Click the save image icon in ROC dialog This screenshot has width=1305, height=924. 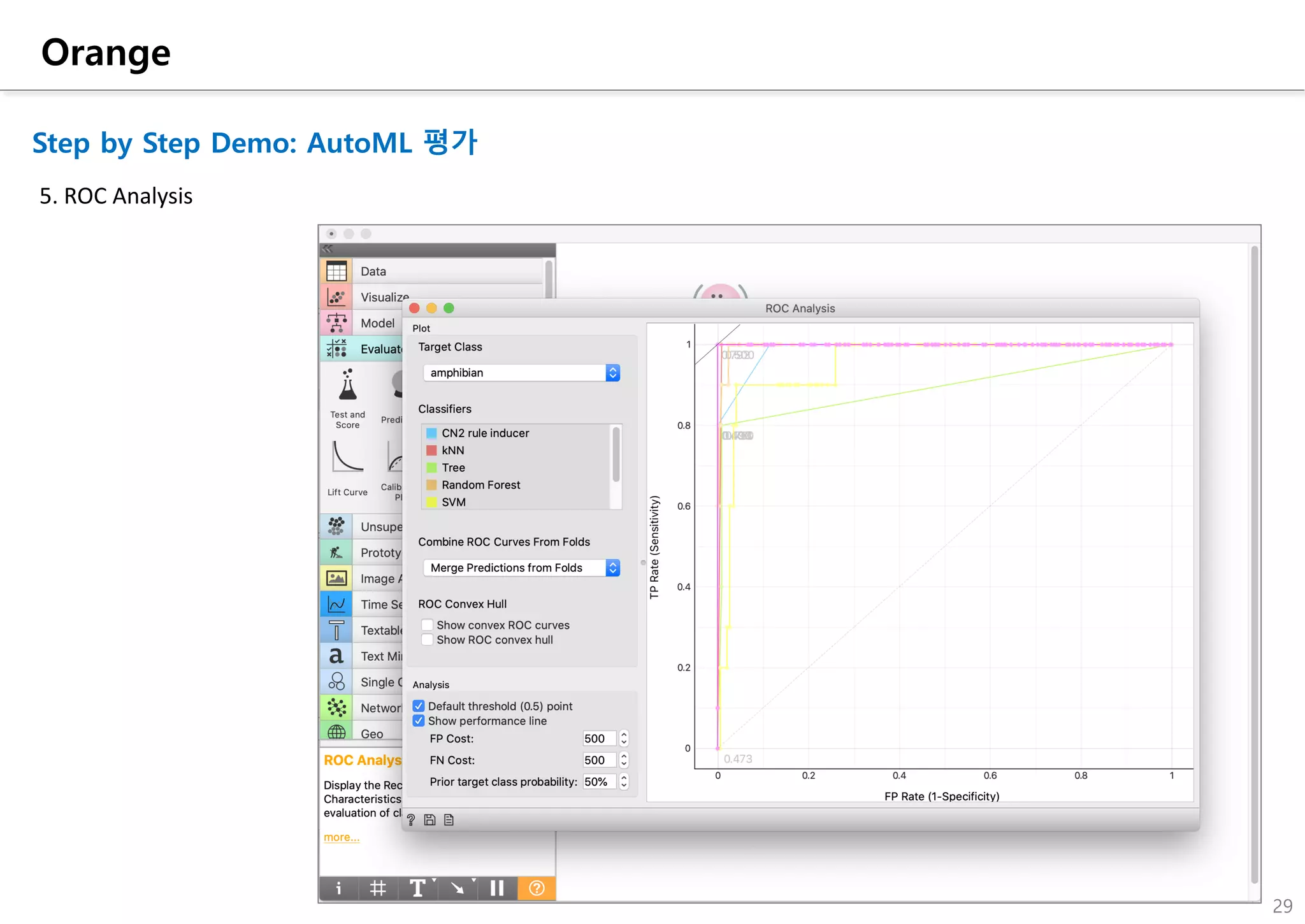click(429, 820)
